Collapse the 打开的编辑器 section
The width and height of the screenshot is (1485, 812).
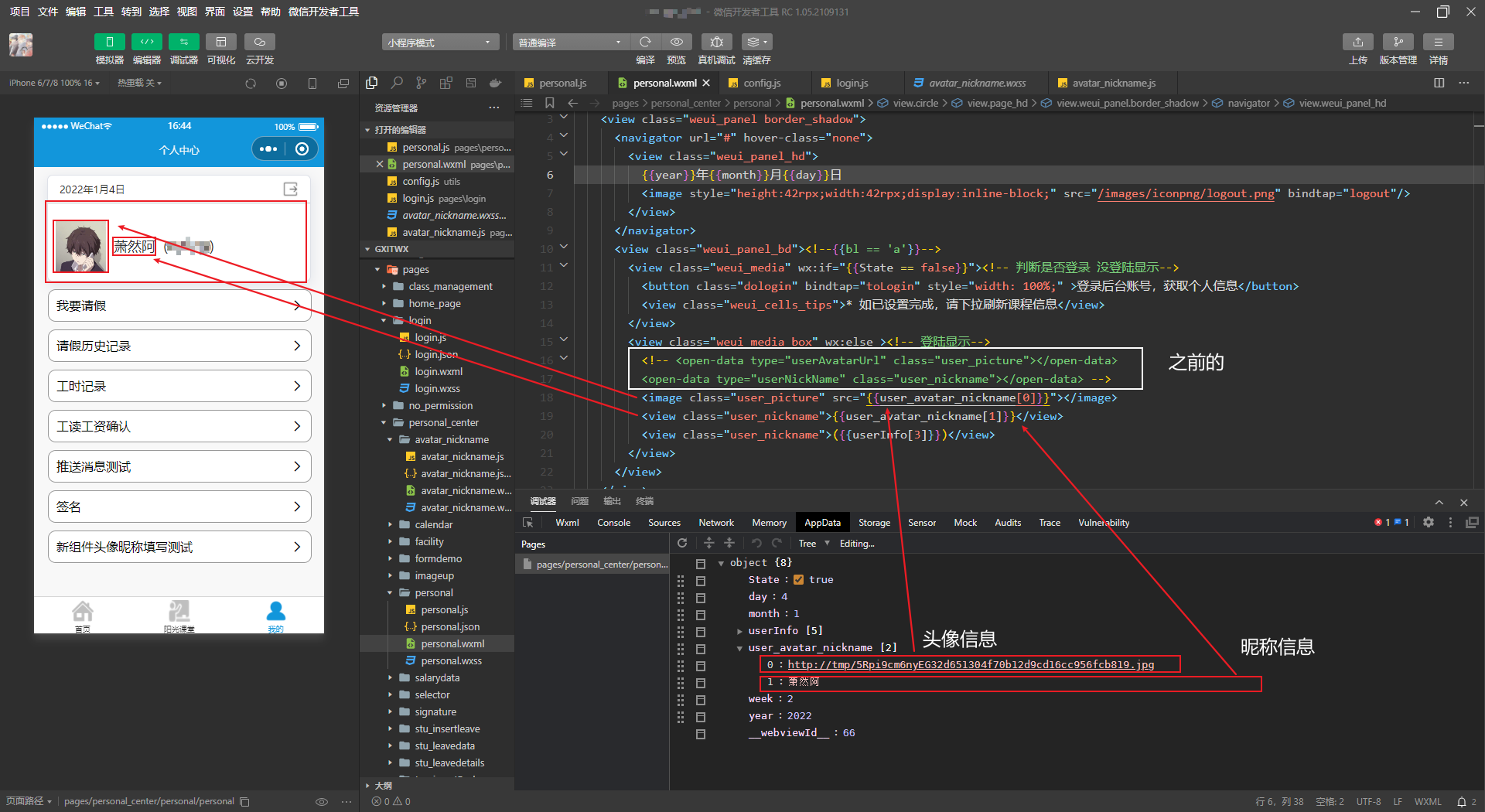[367, 130]
